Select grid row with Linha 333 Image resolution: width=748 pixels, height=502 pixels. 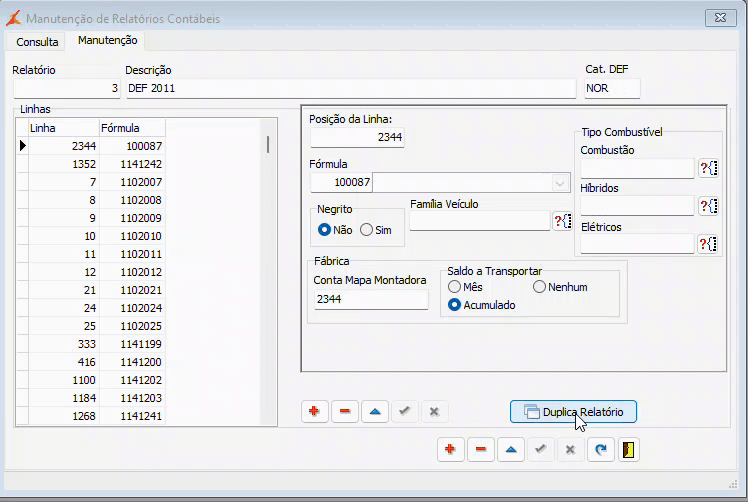point(97,344)
